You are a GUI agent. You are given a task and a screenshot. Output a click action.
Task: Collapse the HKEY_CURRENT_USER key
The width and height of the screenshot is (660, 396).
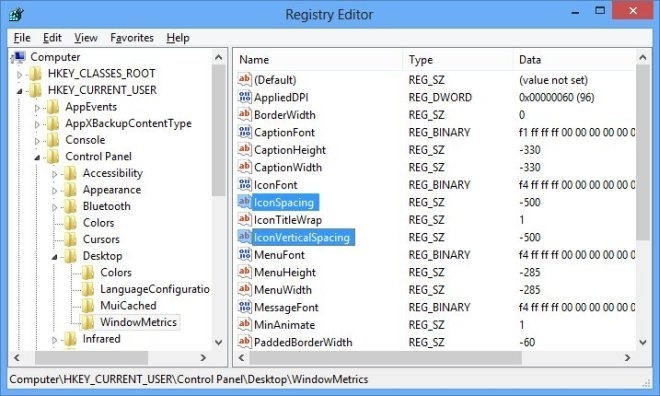(20, 91)
